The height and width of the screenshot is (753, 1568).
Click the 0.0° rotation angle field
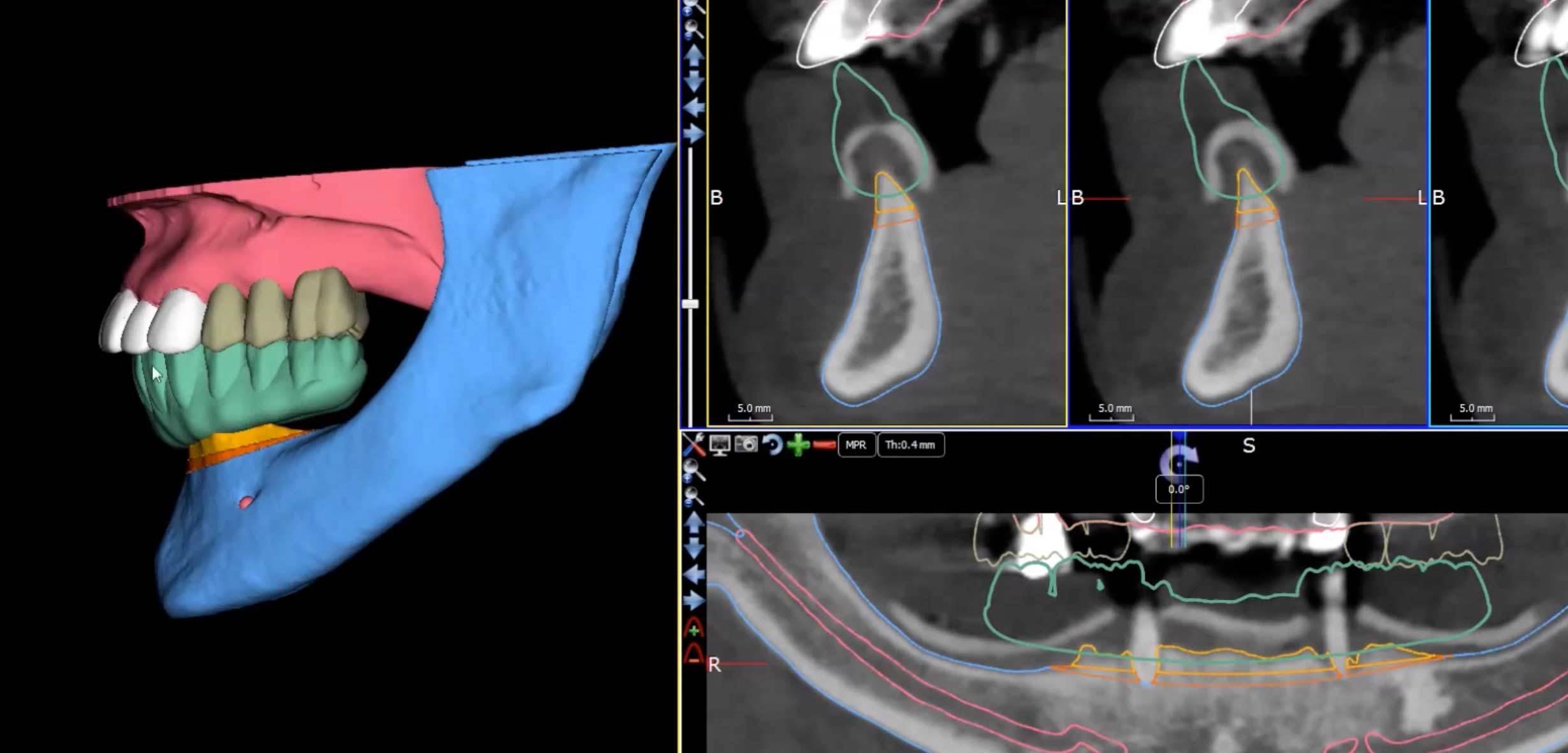[x=1179, y=489]
